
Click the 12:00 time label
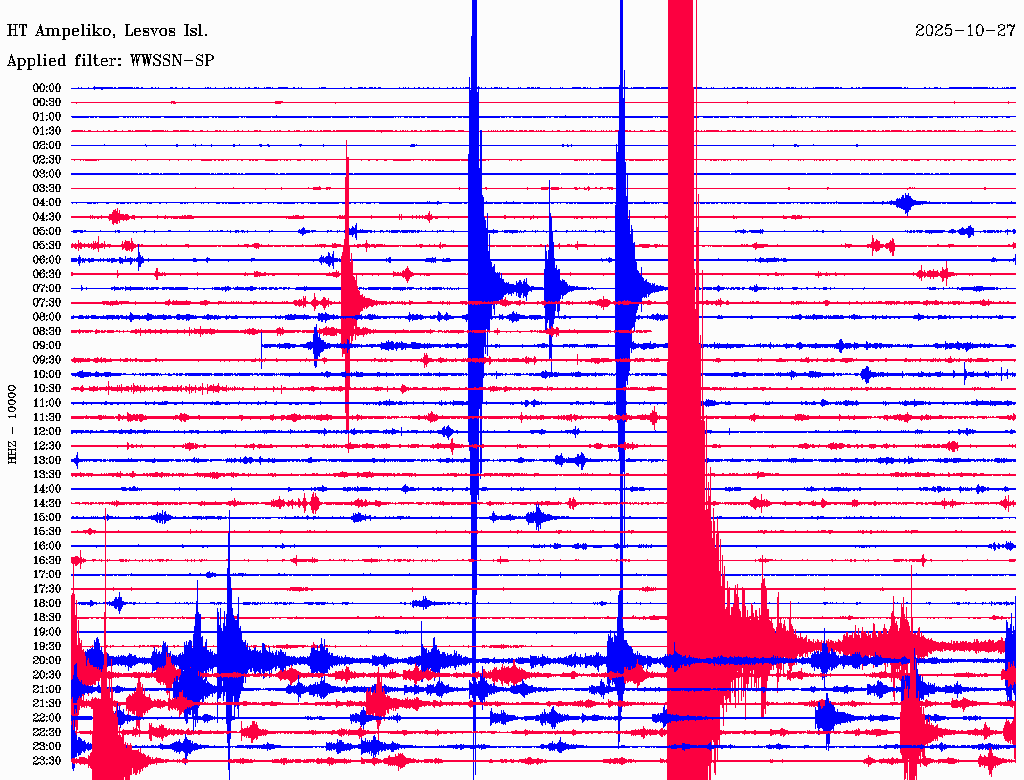(x=47, y=432)
